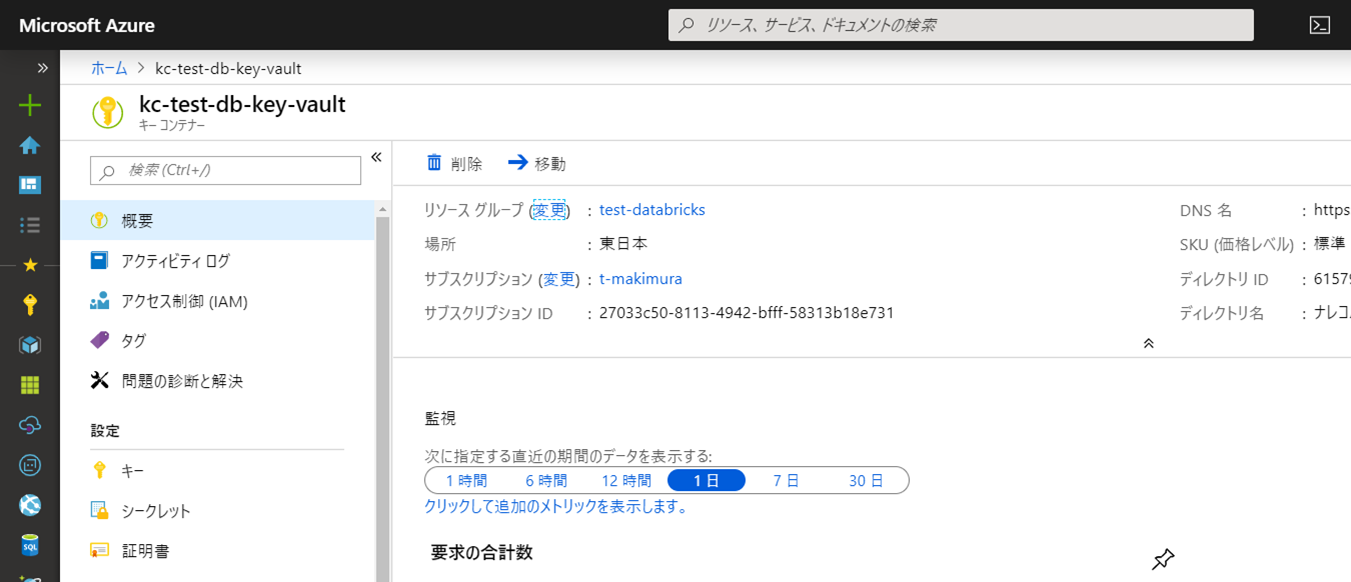Select the 30日 time range
Image resolution: width=1351 pixels, height=582 pixels.
point(867,480)
